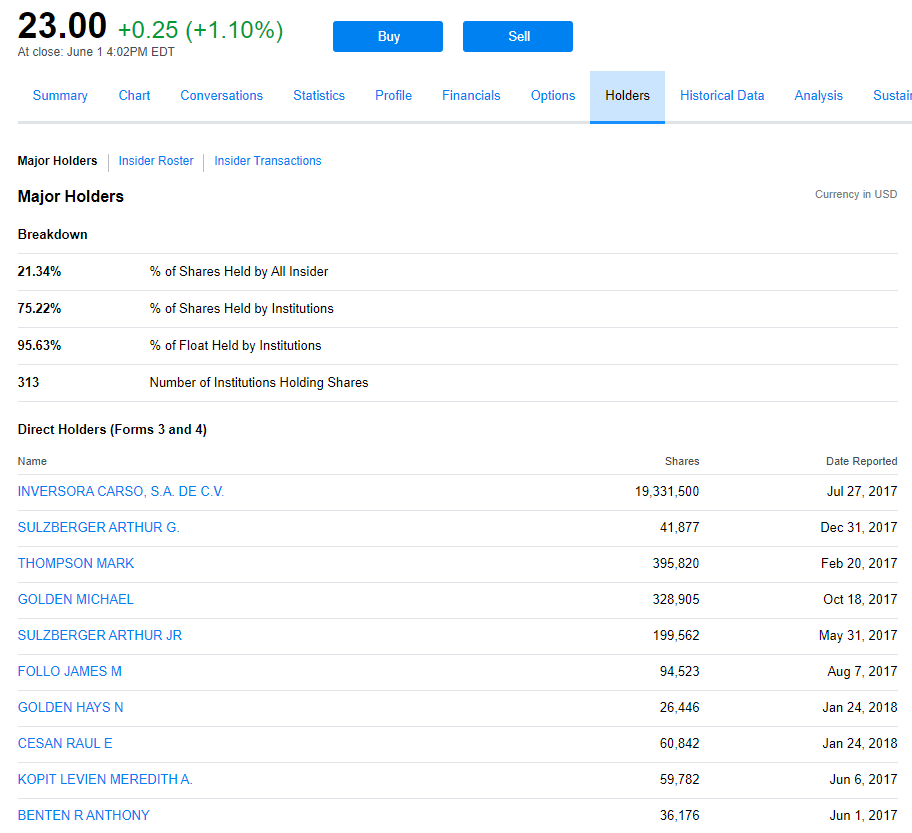The image size is (912, 833).
Task: Click the Date Reported column header
Action: tap(861, 462)
